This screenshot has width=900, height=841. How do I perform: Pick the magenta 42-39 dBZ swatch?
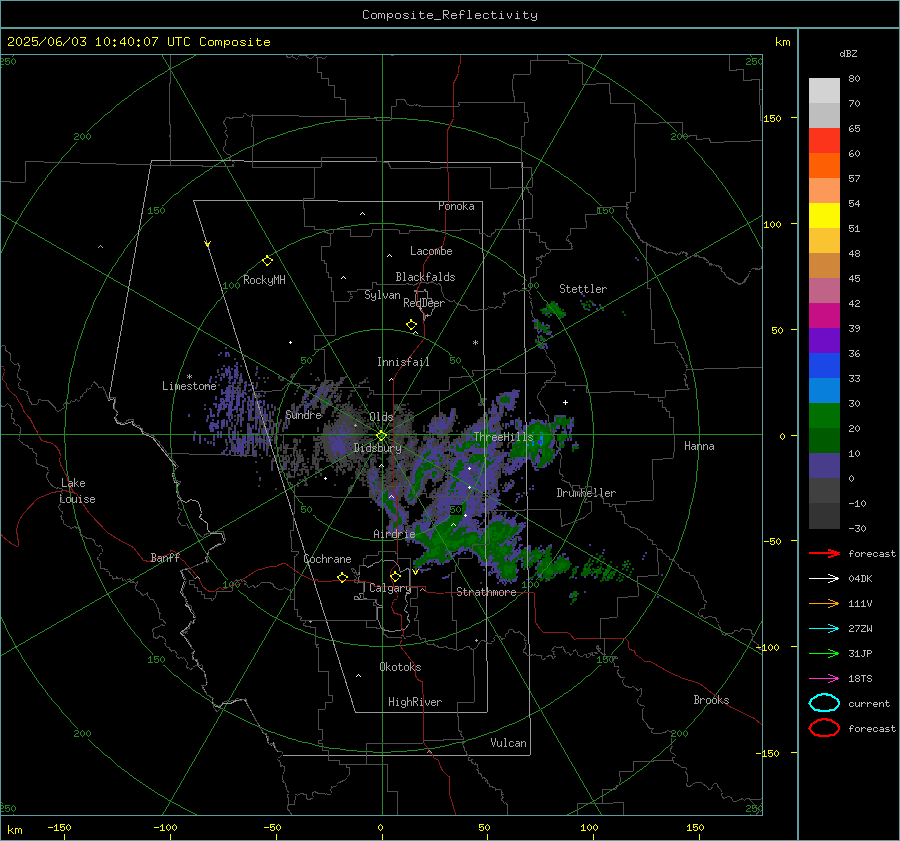[x=824, y=315]
